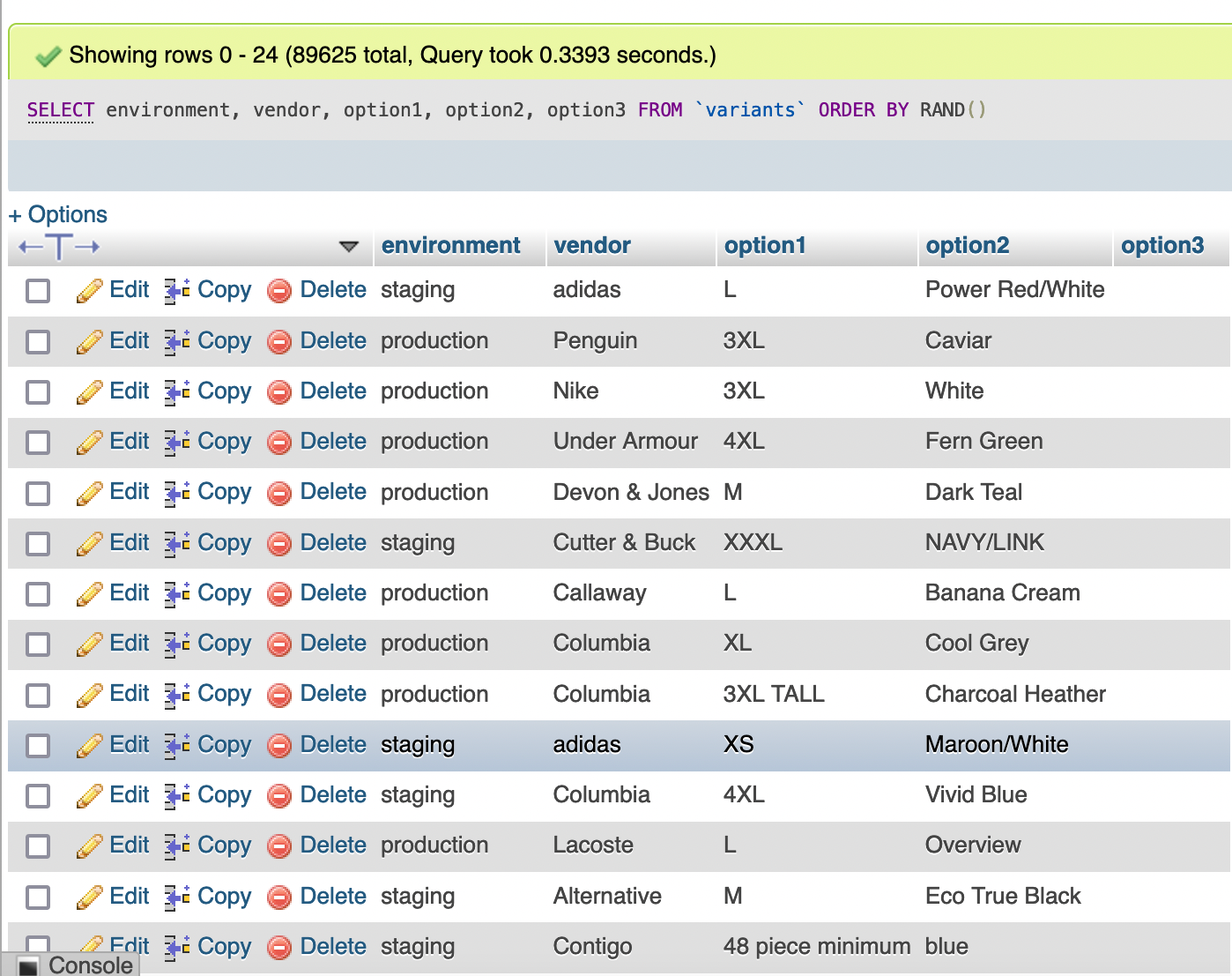Sort table by option2 column header
The height and width of the screenshot is (976, 1232).
point(967,245)
